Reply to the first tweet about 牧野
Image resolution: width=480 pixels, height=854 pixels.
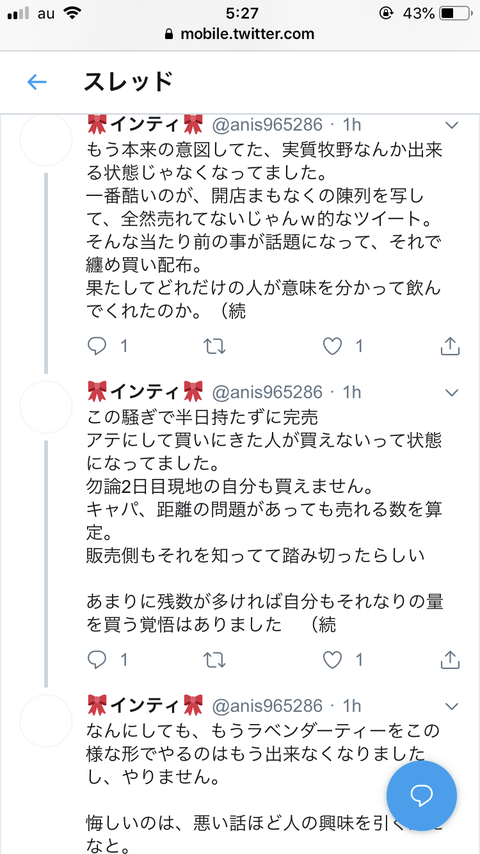pyautogui.click(x=96, y=346)
